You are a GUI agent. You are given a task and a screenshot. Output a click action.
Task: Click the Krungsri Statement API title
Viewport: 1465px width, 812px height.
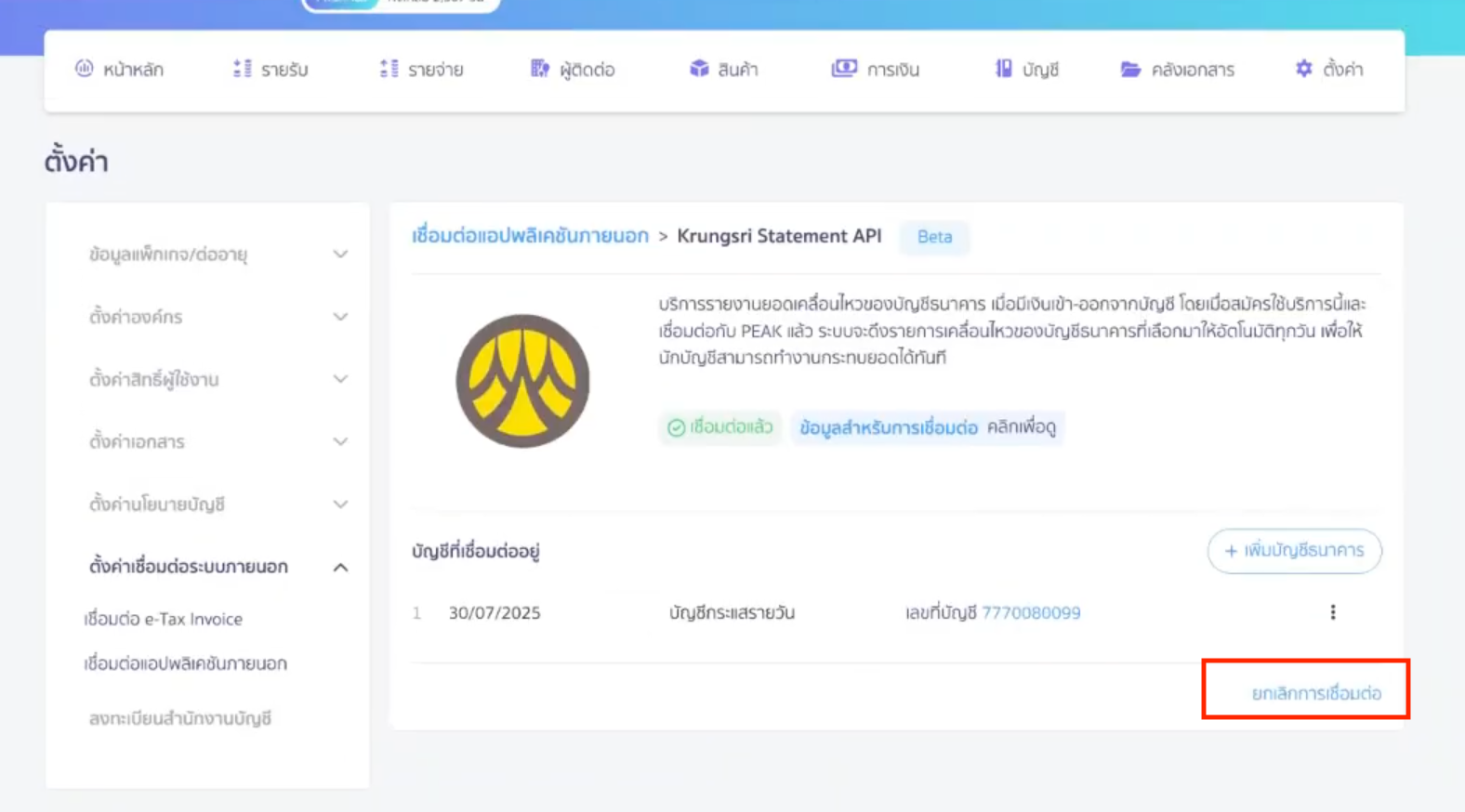[779, 236]
